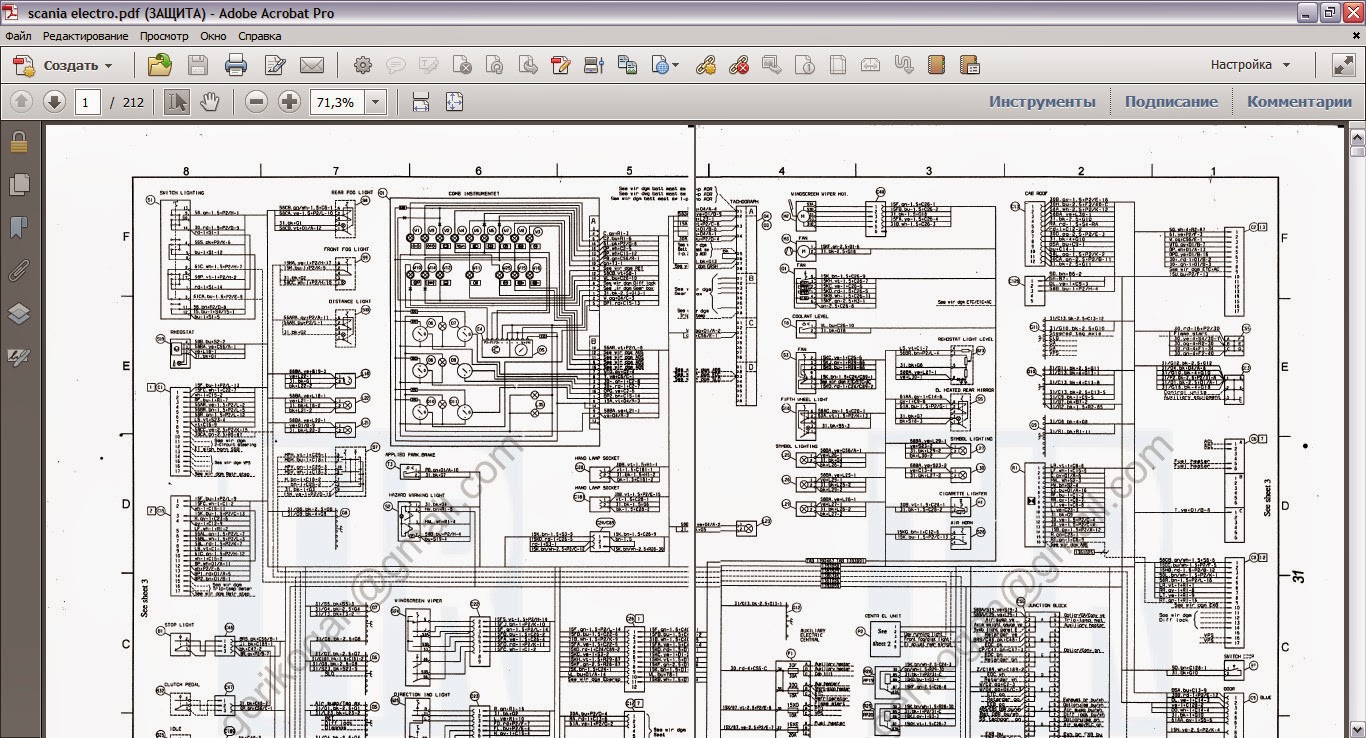Screen dimensions: 1366x738
Task: Click the fit one full page icon
Action: [454, 101]
